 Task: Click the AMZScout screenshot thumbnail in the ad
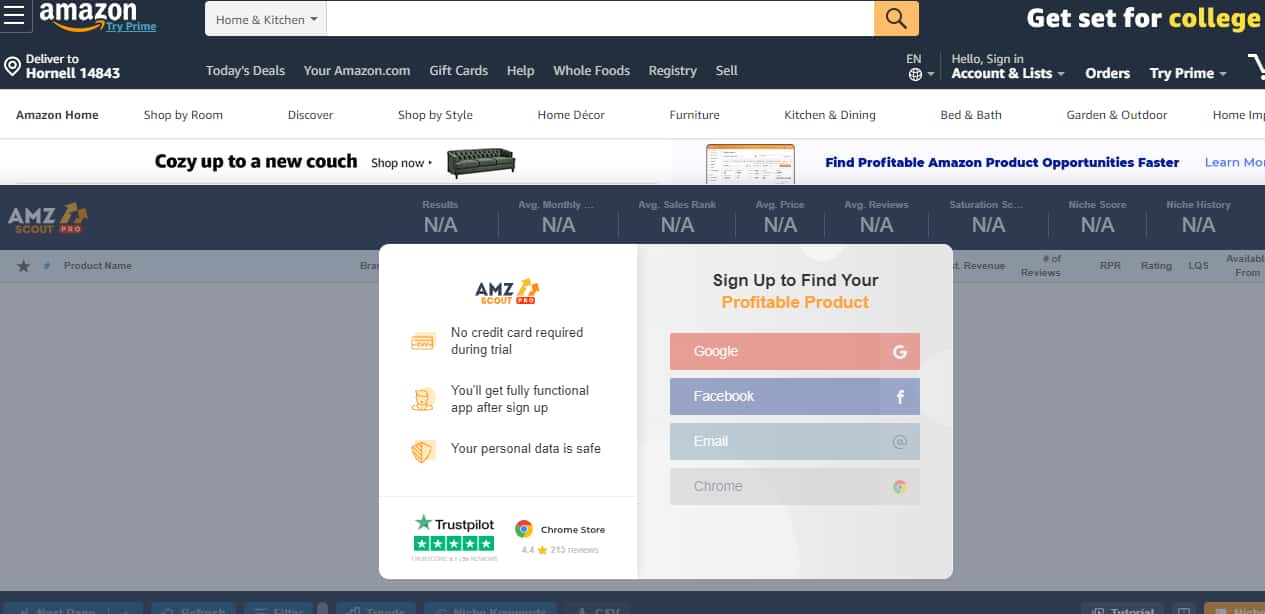point(750,163)
